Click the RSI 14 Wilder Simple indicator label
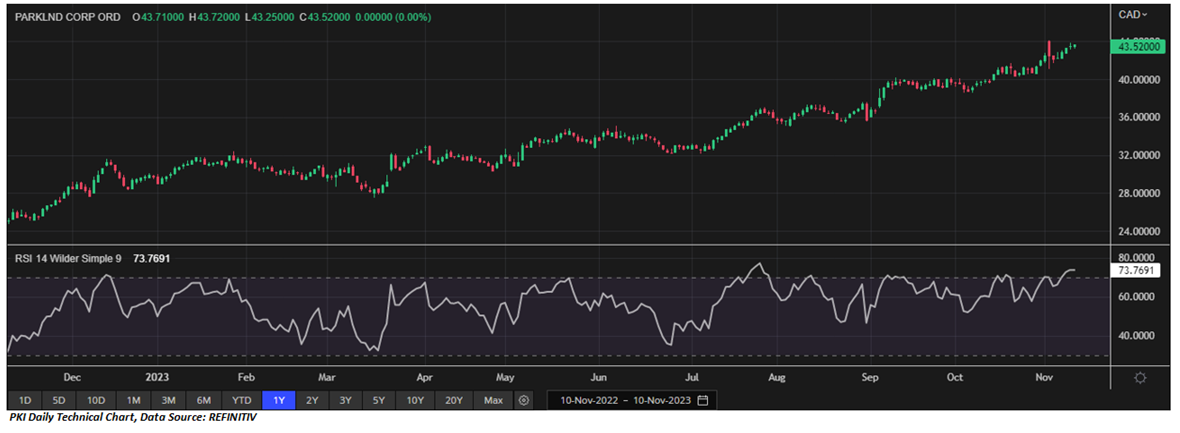The width and height of the screenshot is (1180, 433). pyautogui.click(x=68, y=258)
